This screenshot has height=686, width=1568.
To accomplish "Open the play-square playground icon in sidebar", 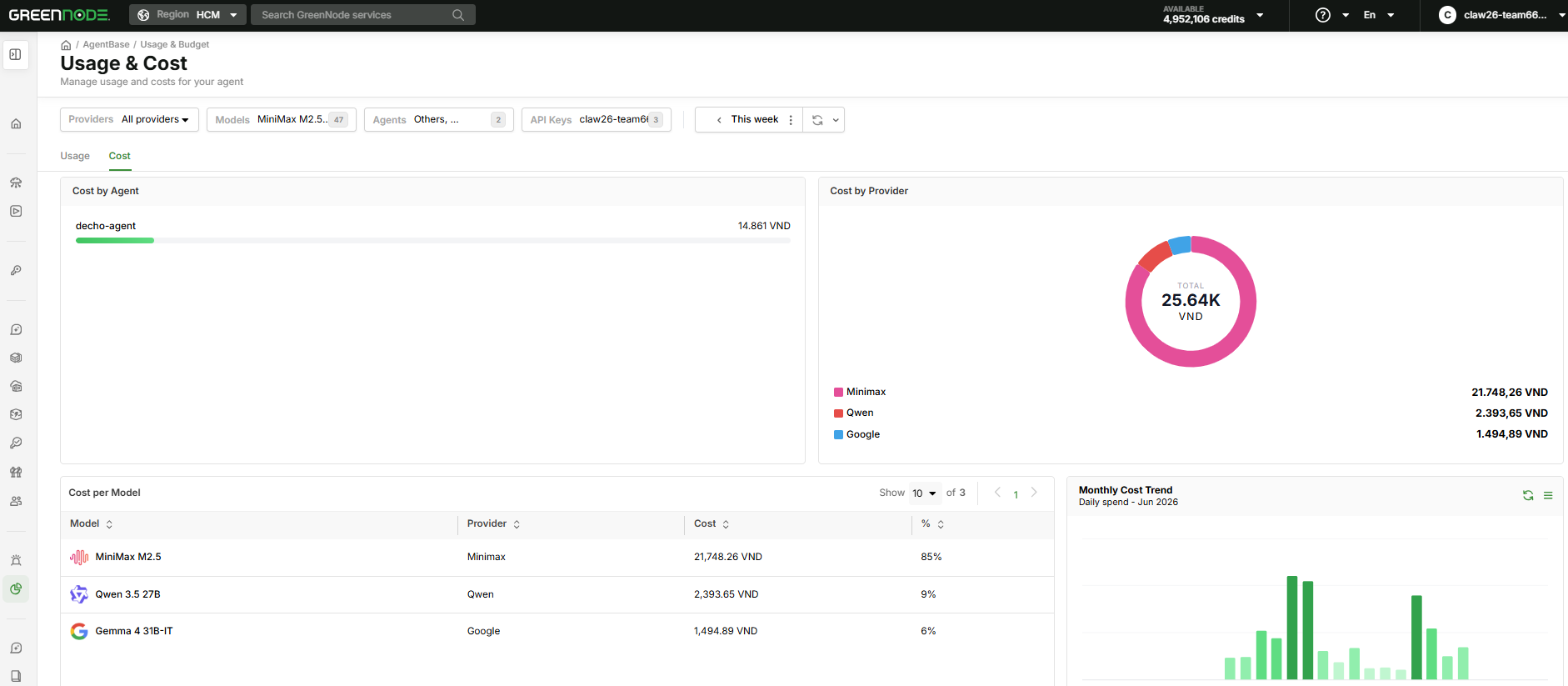I will tap(16, 211).
